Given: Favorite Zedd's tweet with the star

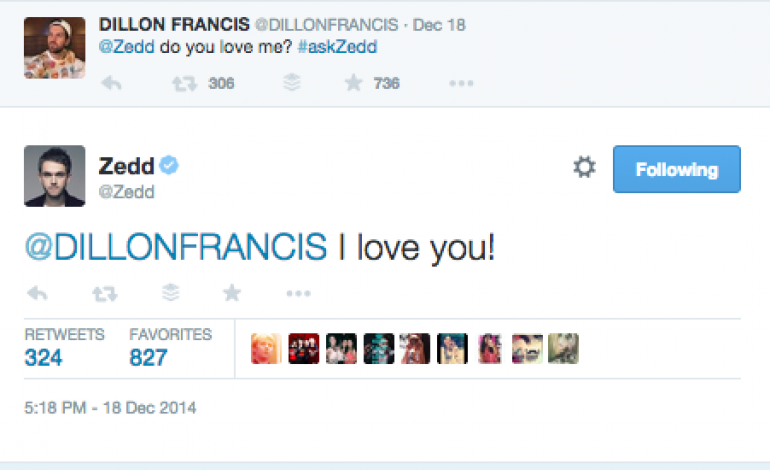Looking at the screenshot, I should (x=232, y=293).
